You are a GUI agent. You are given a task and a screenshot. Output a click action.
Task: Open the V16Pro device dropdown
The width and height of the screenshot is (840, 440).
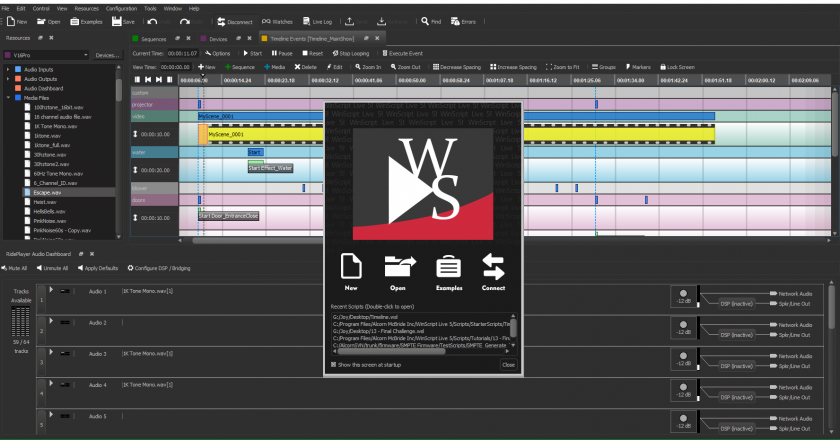point(46,55)
